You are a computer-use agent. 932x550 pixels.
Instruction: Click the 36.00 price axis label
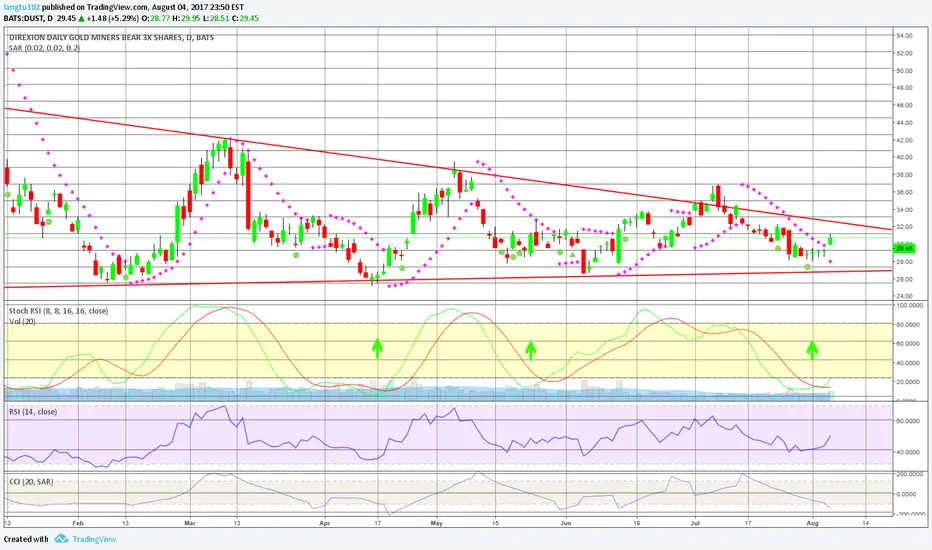coord(904,192)
